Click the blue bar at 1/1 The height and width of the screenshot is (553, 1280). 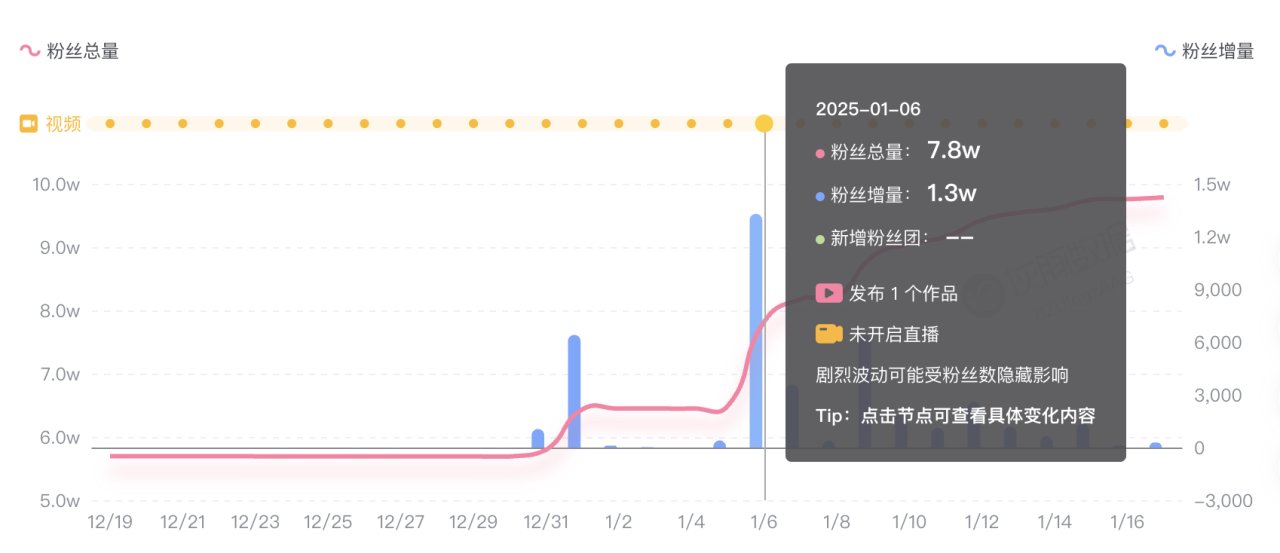(574, 392)
